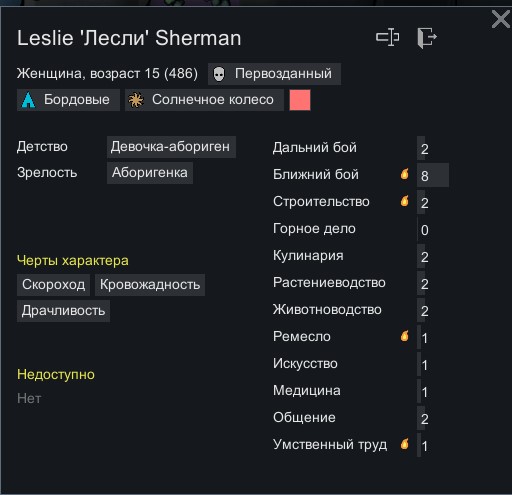Click the rename pawn icon
This screenshot has width=512, height=495.
387,37
